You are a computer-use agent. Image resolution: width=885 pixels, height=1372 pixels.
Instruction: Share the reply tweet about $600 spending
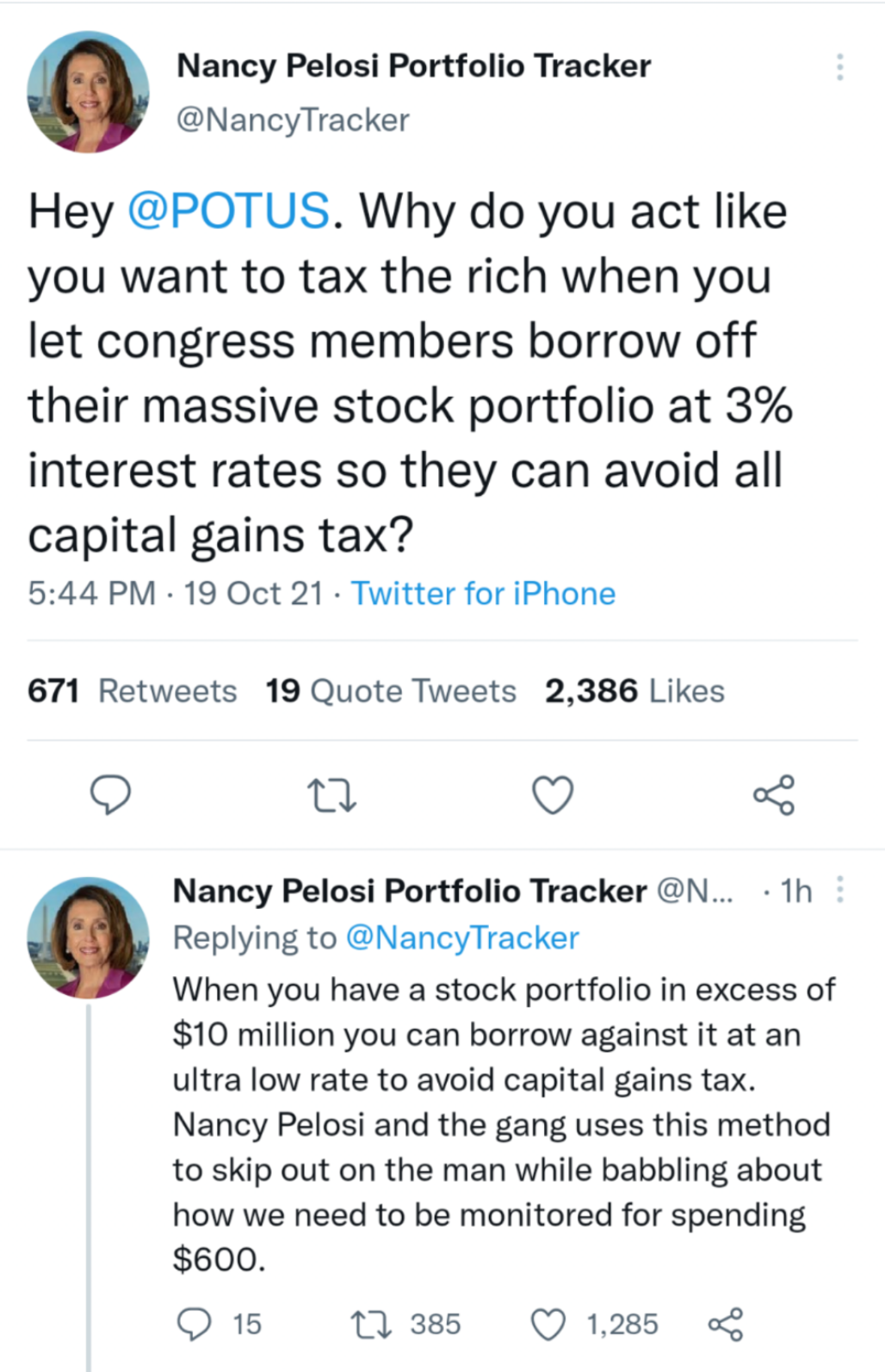tap(726, 1324)
